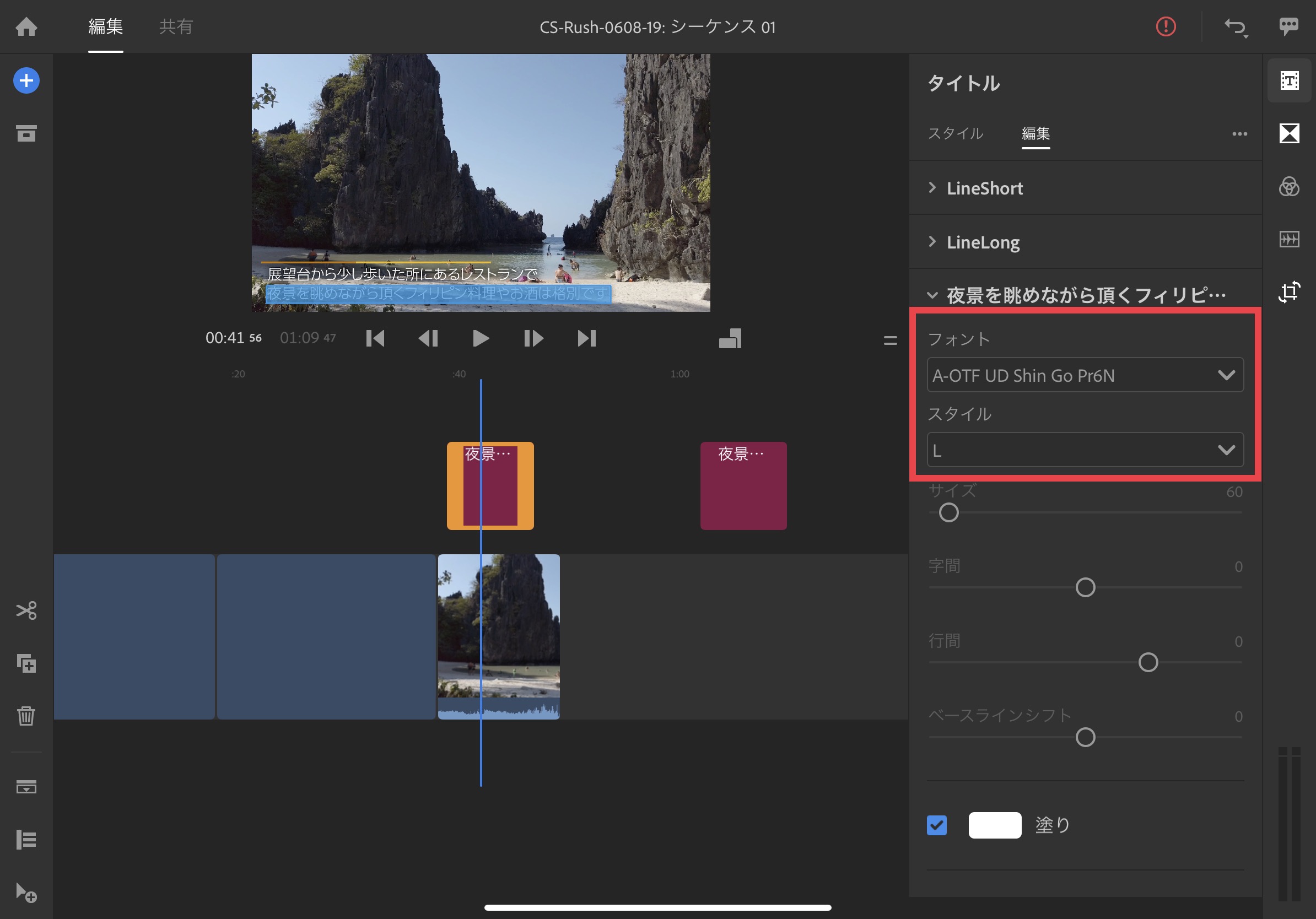Image resolution: width=1316 pixels, height=919 pixels.
Task: Select the second 夜景 title clip
Action: pyautogui.click(x=743, y=486)
